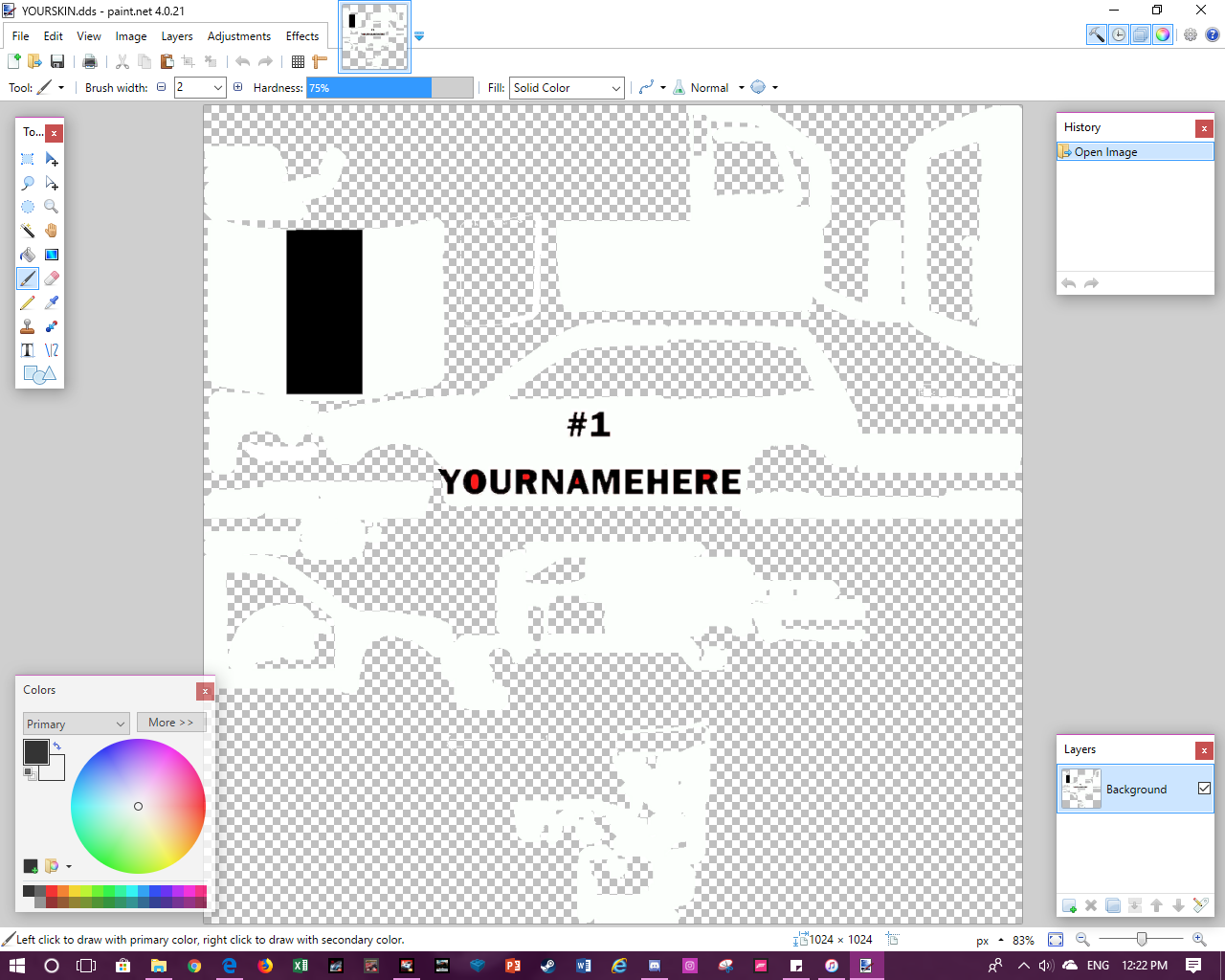Select the YOURSKIN.dds image thumbnail tab

coord(375,36)
